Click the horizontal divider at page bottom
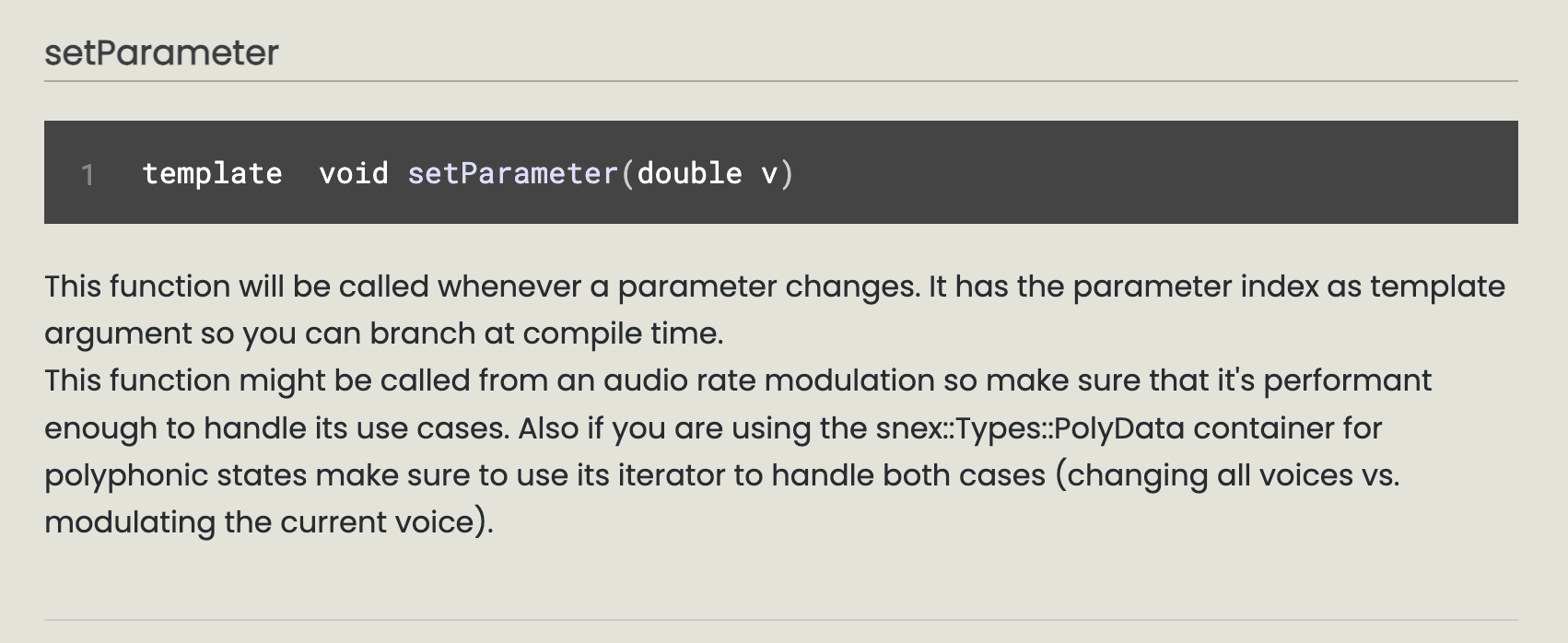Screen dimensions: 1568x643 780,620
